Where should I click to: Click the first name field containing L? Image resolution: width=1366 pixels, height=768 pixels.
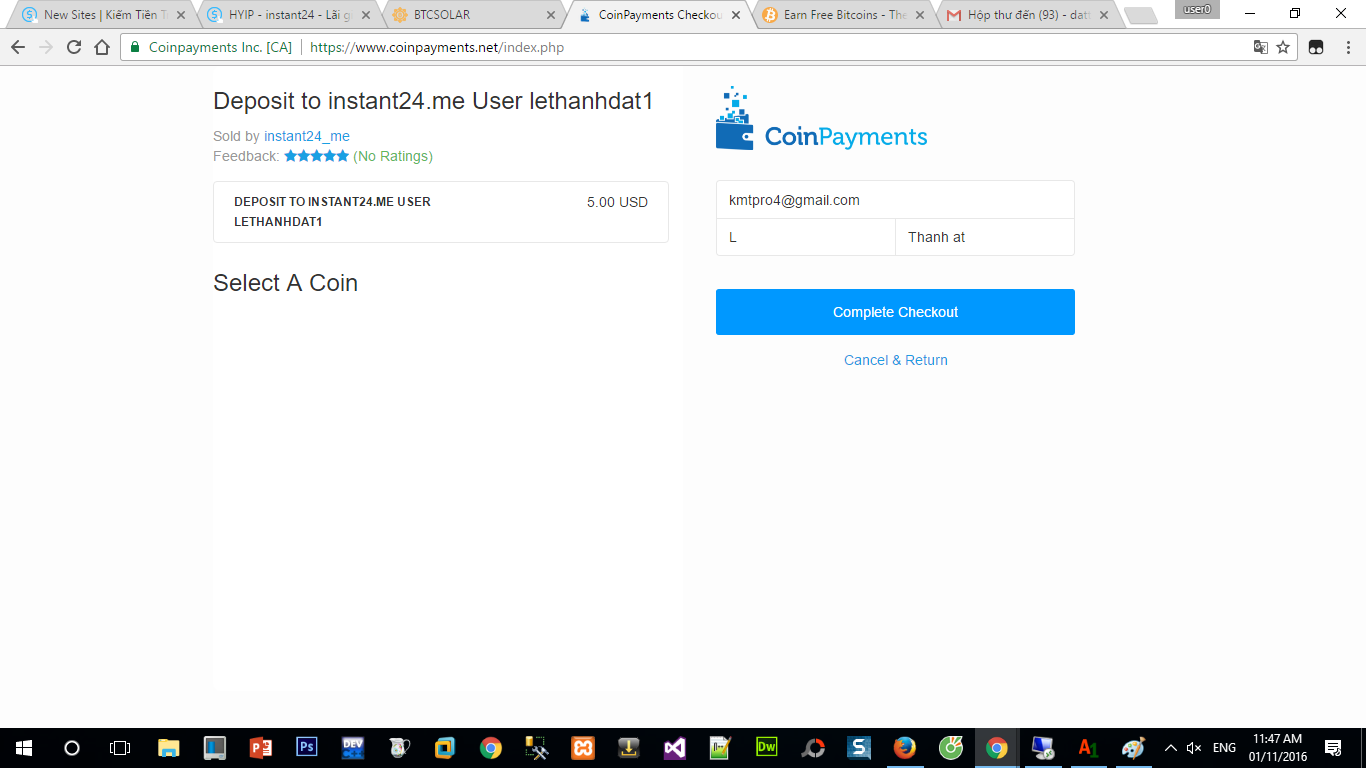point(806,238)
